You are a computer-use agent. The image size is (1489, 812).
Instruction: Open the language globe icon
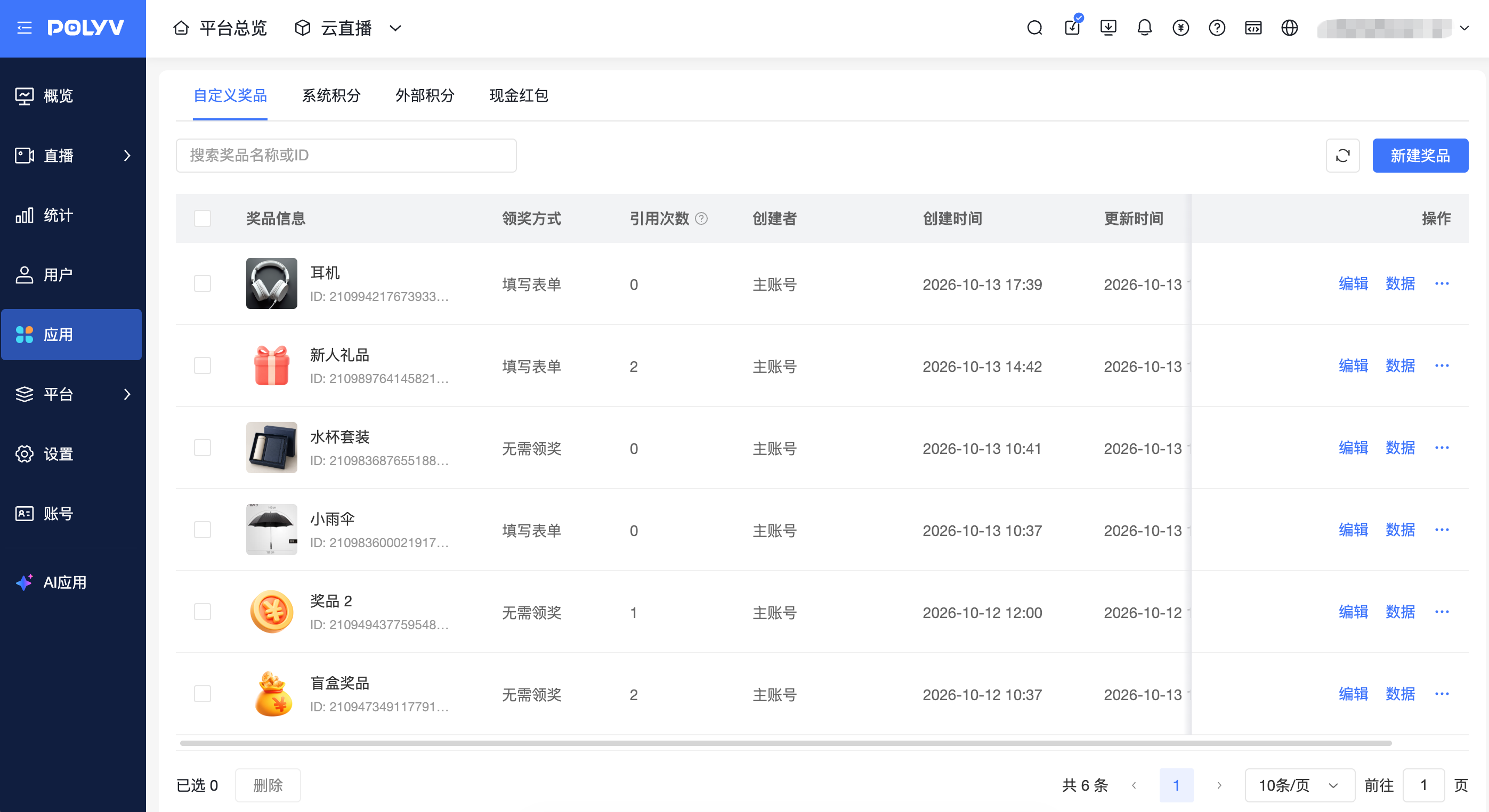[x=1290, y=28]
